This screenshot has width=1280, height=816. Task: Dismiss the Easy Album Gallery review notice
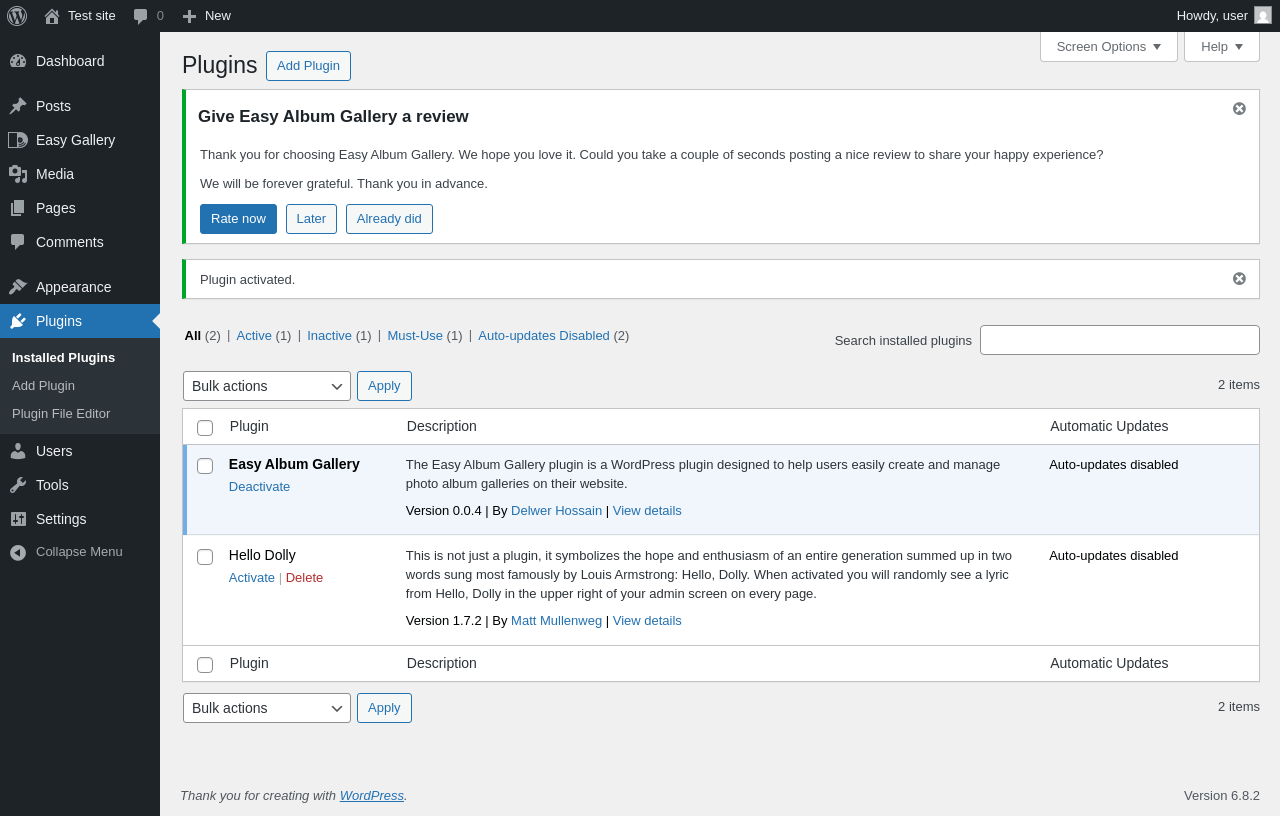(x=1239, y=108)
